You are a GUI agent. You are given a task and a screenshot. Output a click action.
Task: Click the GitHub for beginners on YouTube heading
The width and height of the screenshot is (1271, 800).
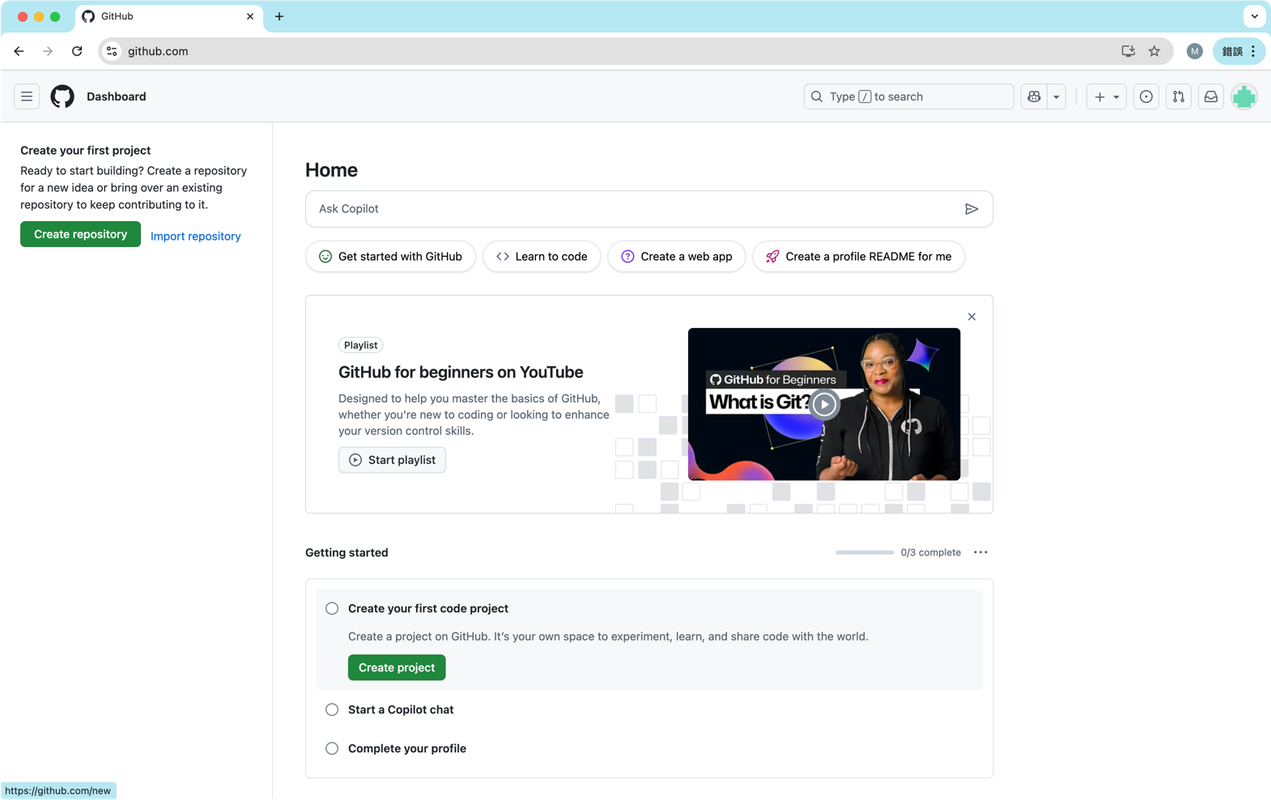pyautogui.click(x=461, y=372)
